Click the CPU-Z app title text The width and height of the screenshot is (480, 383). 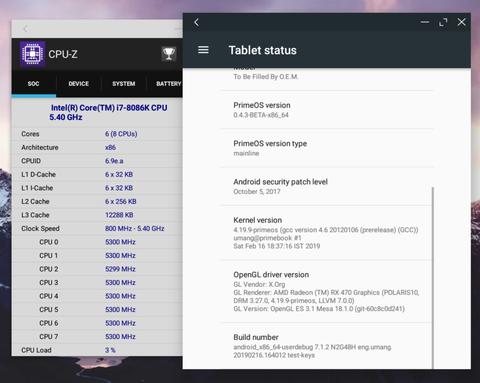pos(63,54)
